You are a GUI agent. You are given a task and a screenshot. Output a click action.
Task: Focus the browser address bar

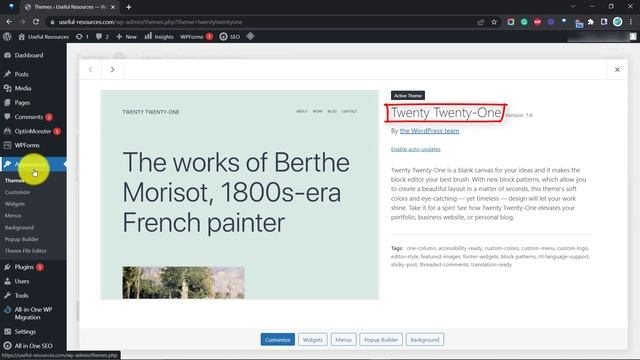click(x=261, y=22)
